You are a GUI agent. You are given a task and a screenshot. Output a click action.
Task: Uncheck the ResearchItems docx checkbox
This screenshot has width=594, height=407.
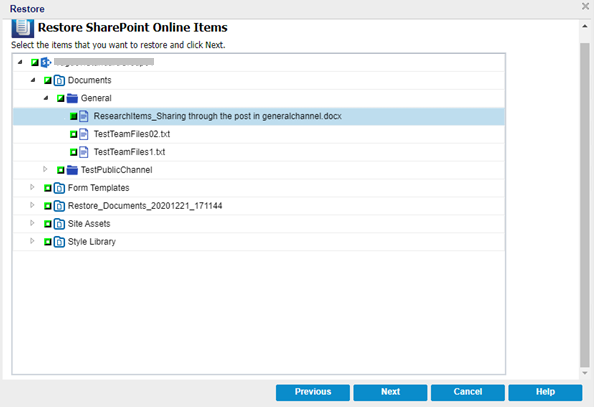[x=73, y=116]
